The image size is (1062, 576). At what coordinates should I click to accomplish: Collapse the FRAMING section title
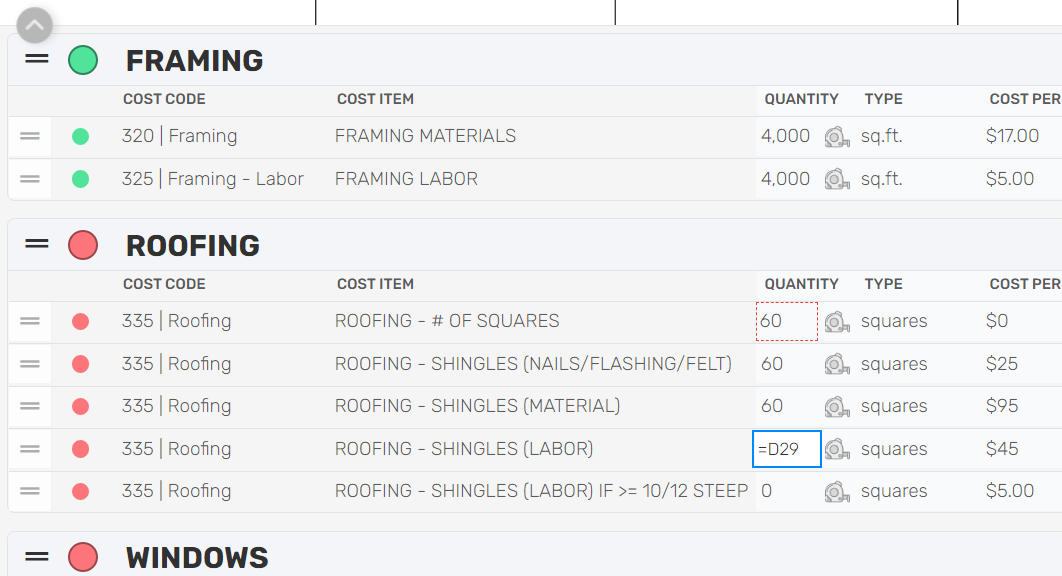[194, 60]
